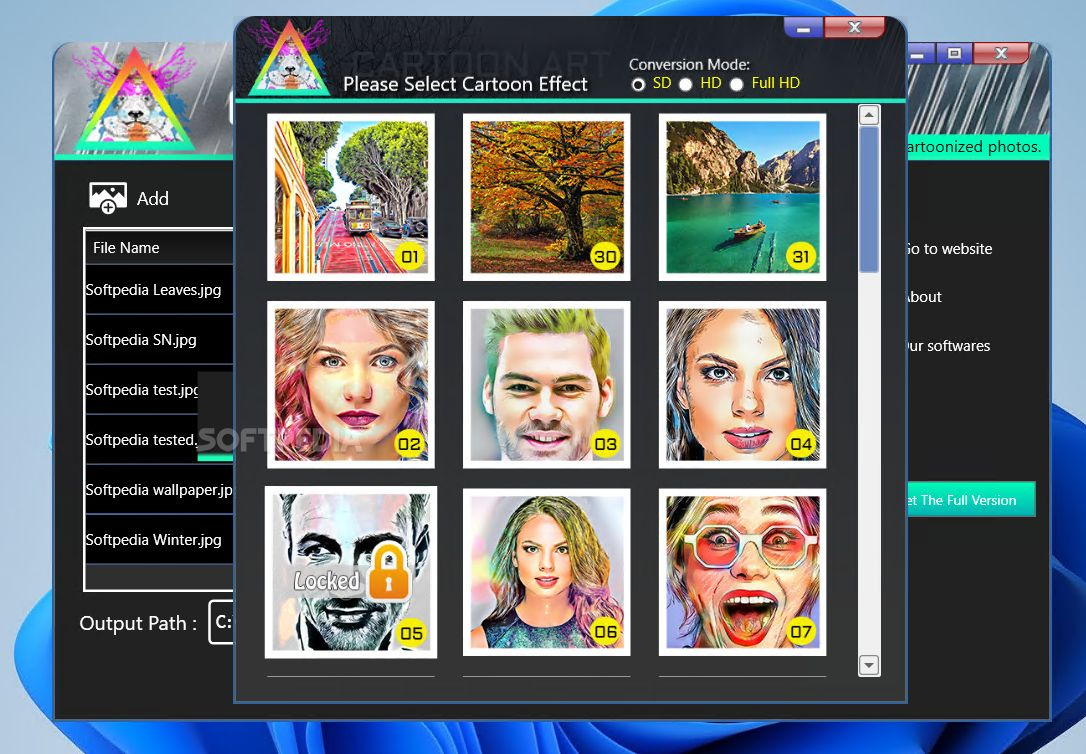The height and width of the screenshot is (754, 1086).
Task: Click the effect list scroll down arrow
Action: 869,665
